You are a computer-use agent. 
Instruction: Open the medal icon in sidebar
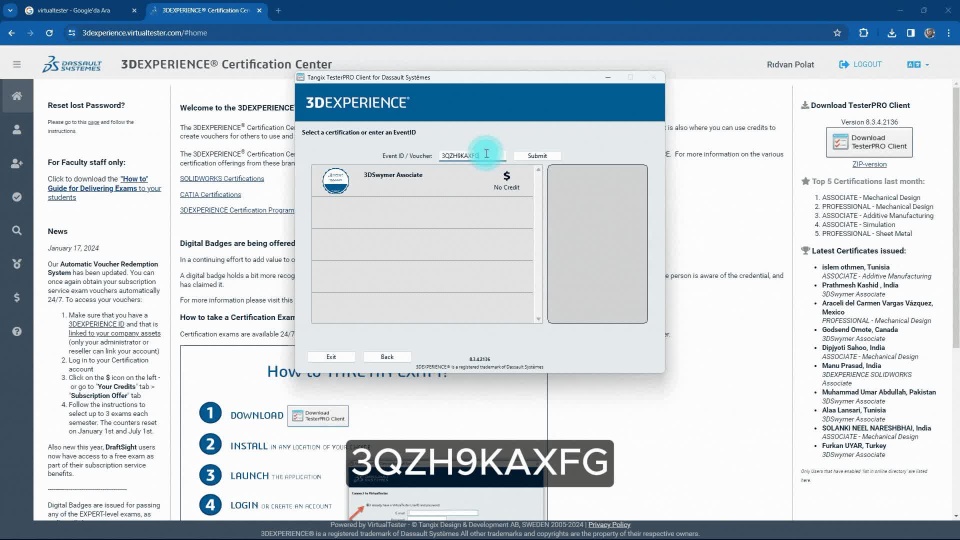pos(17,264)
